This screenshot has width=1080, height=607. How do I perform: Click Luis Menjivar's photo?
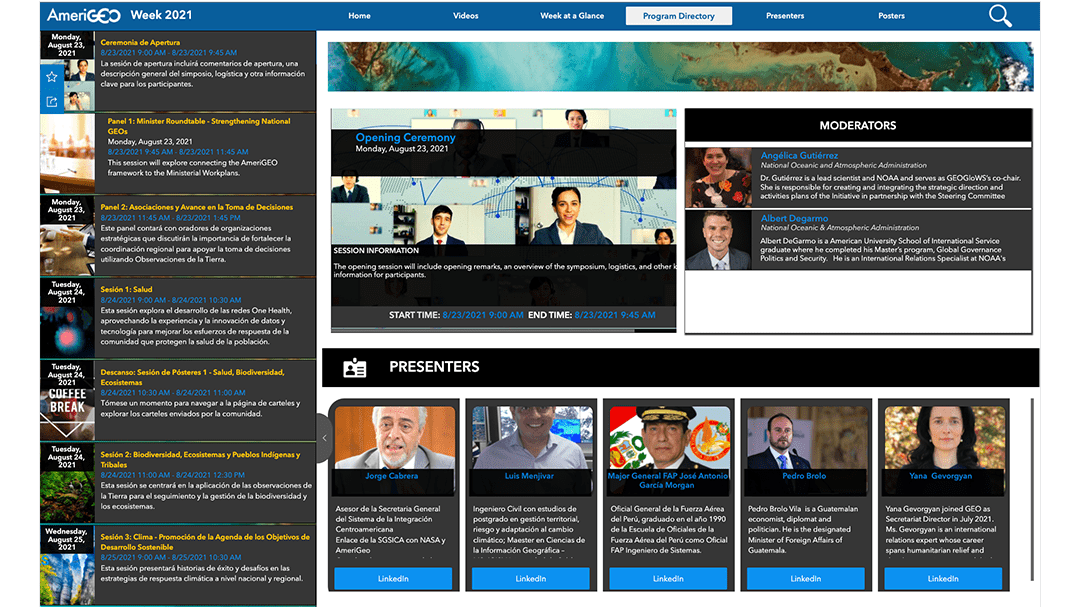click(x=532, y=438)
